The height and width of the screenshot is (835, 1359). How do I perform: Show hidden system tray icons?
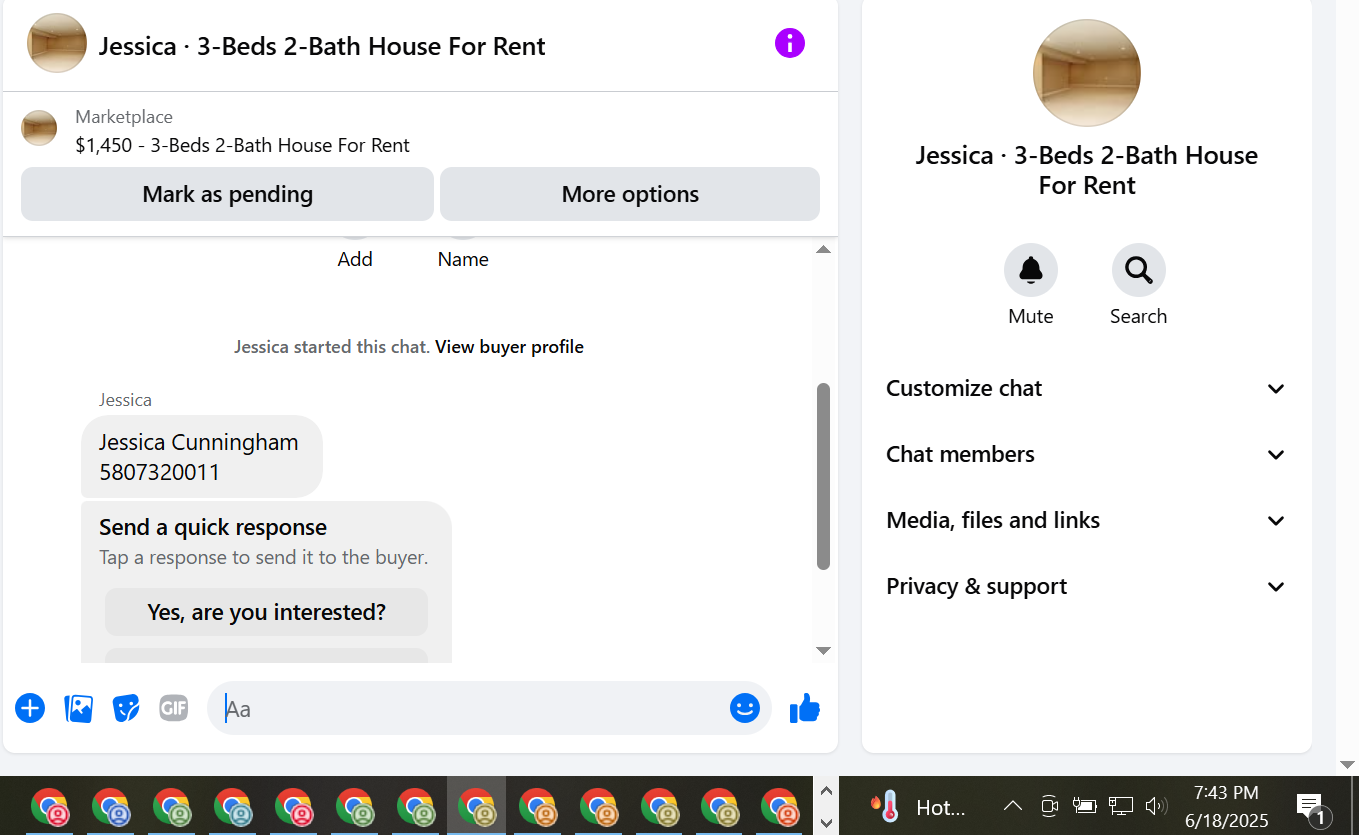click(x=1012, y=806)
